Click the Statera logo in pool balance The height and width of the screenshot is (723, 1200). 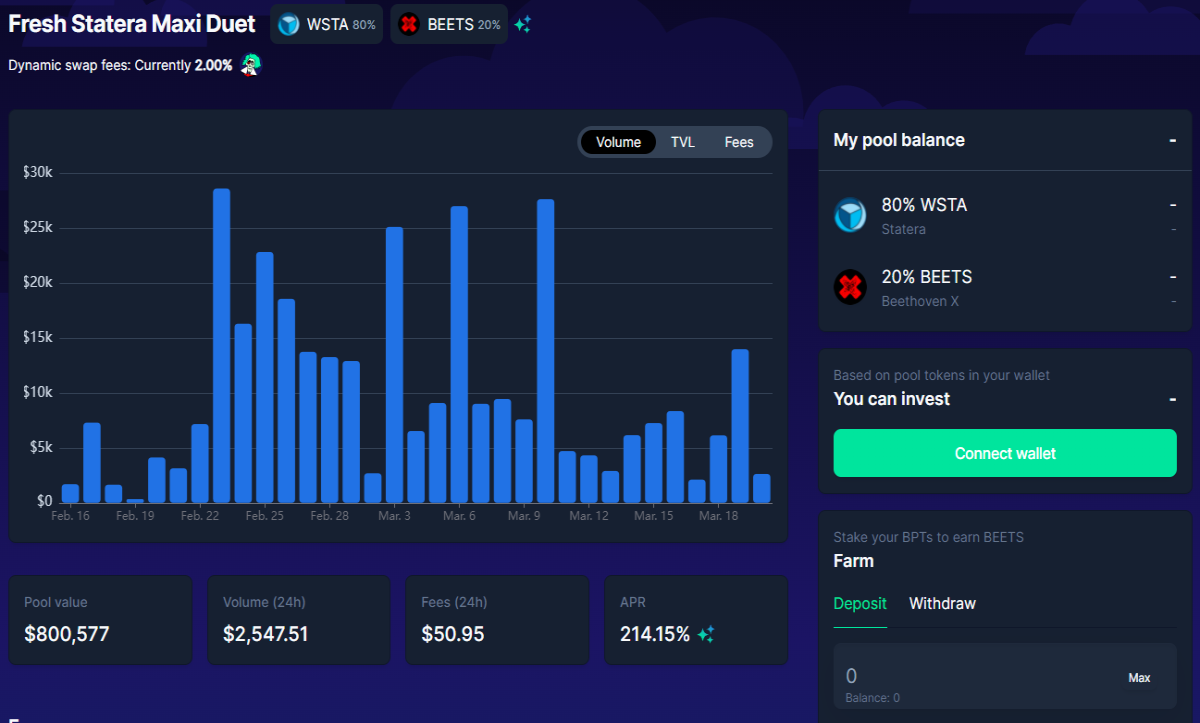pos(850,216)
